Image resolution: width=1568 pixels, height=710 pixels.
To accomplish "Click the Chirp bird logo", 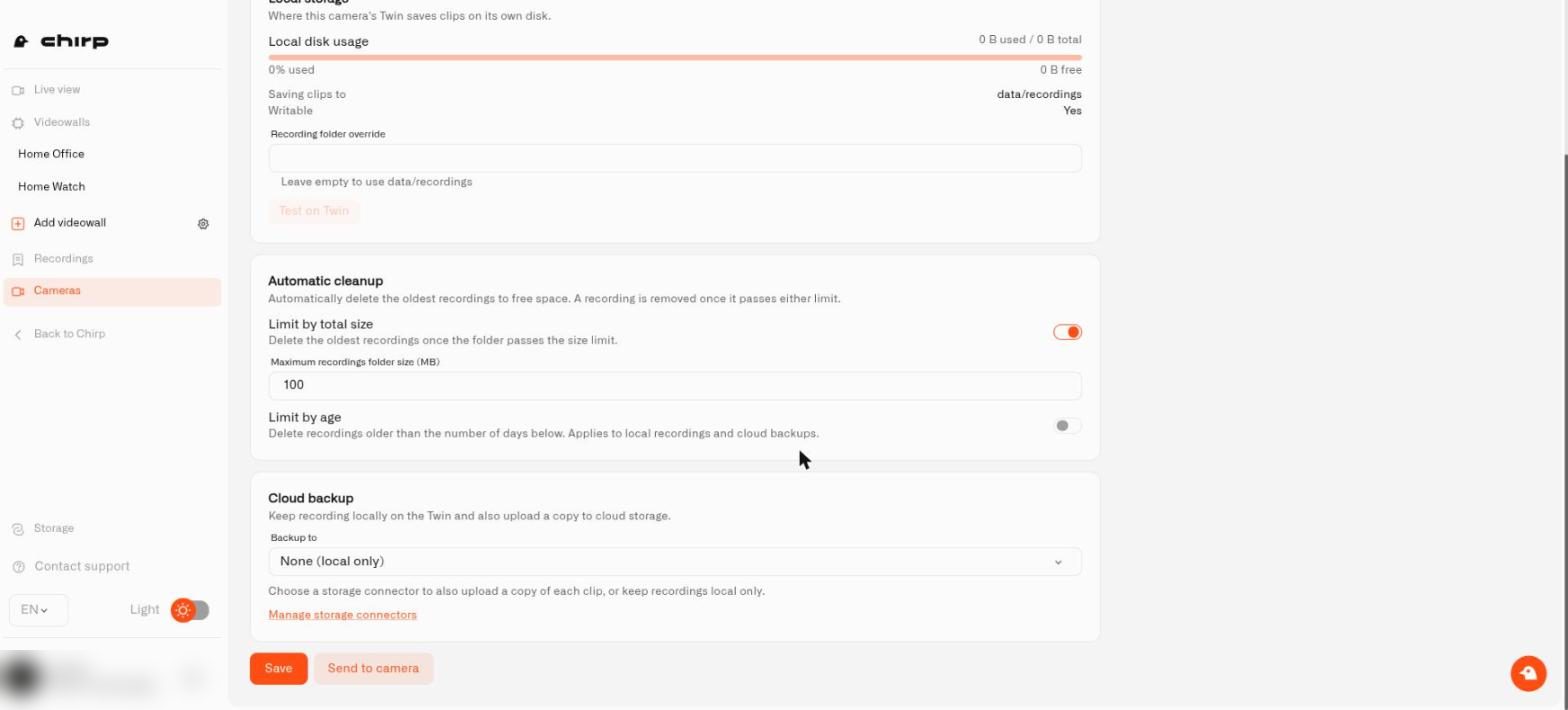I will point(22,41).
